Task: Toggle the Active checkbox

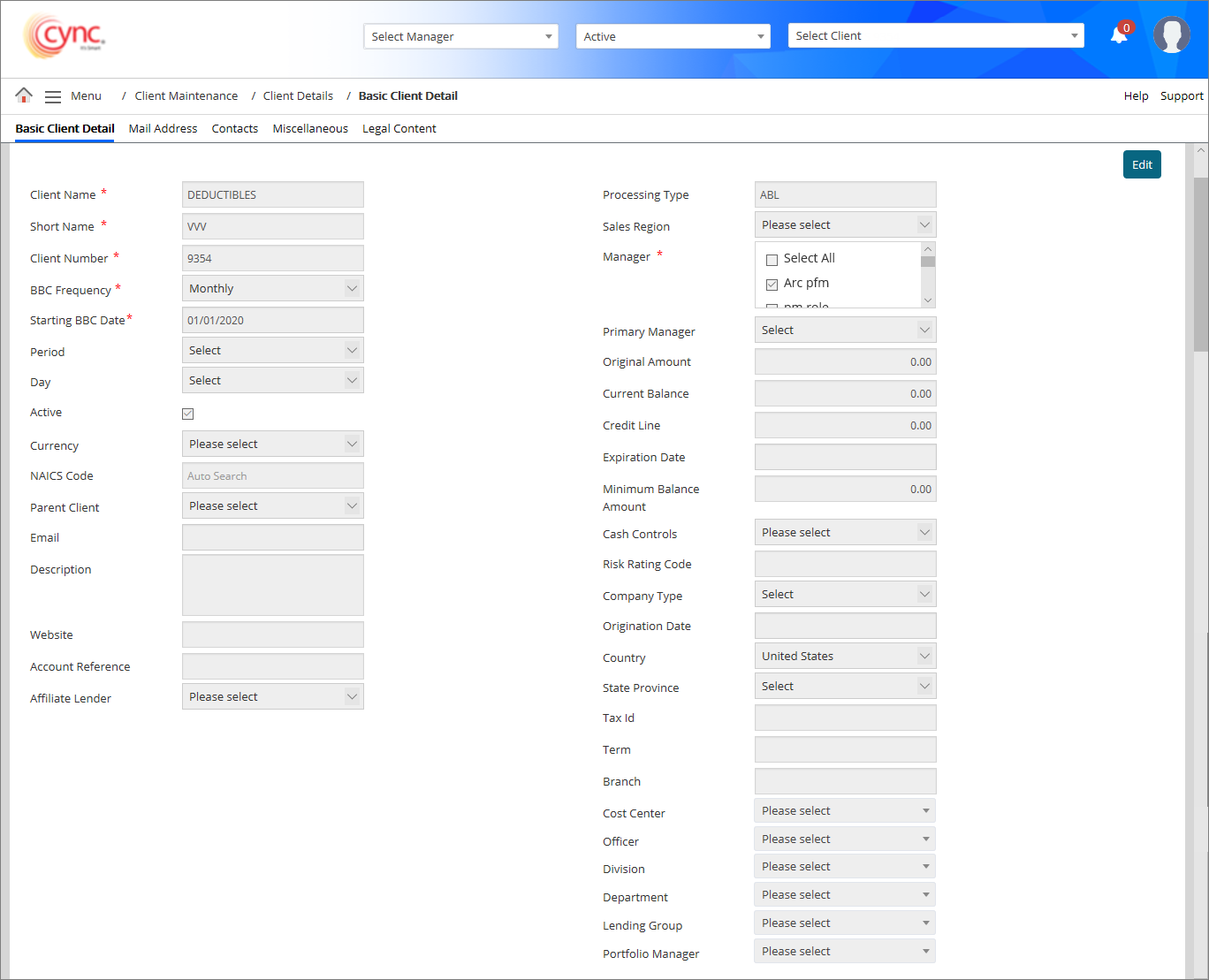Action: tap(188, 414)
